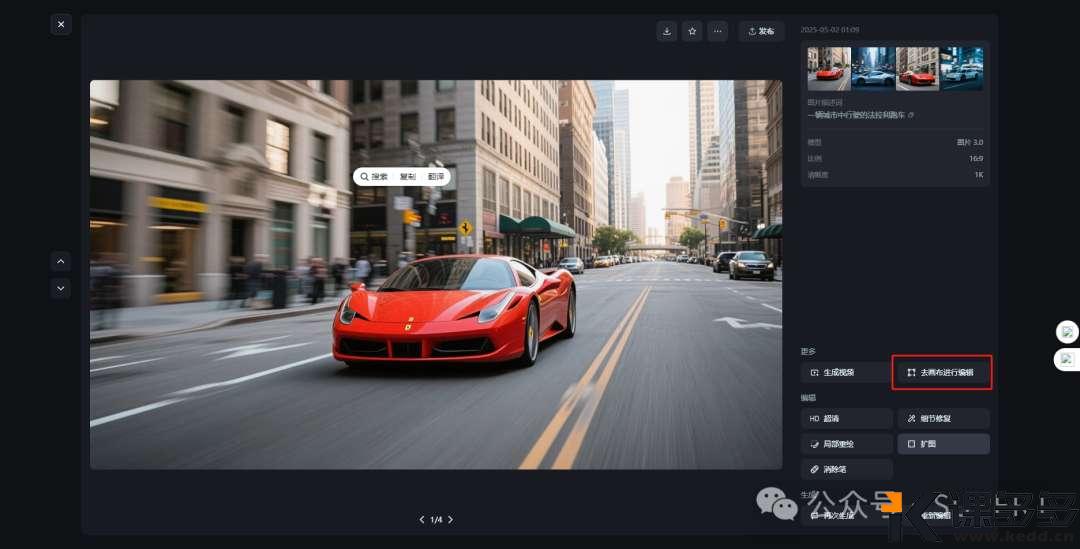Click the star favorite icon

(x=692, y=31)
